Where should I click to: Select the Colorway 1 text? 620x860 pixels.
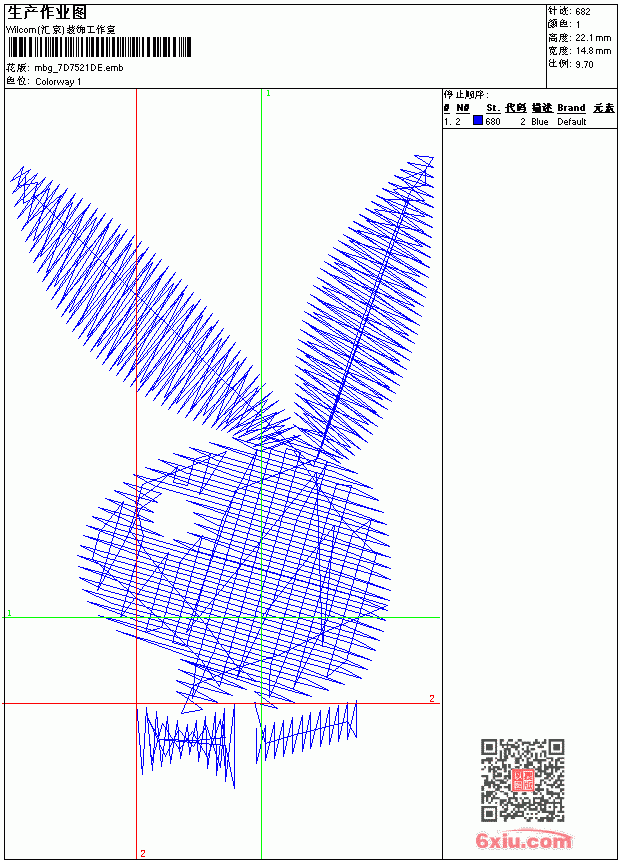click(x=58, y=82)
